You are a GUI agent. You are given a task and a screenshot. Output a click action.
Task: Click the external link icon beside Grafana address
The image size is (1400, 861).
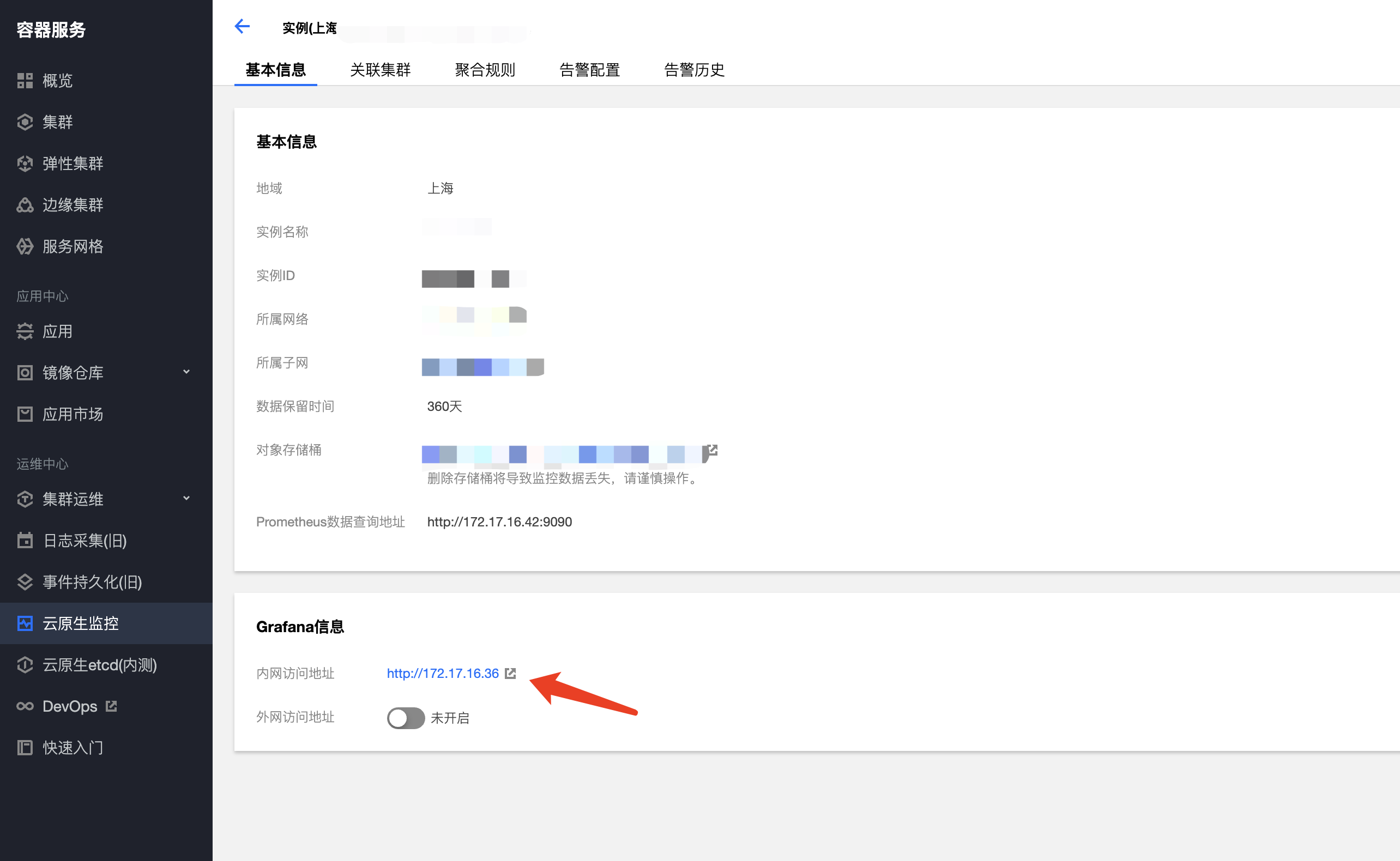510,673
